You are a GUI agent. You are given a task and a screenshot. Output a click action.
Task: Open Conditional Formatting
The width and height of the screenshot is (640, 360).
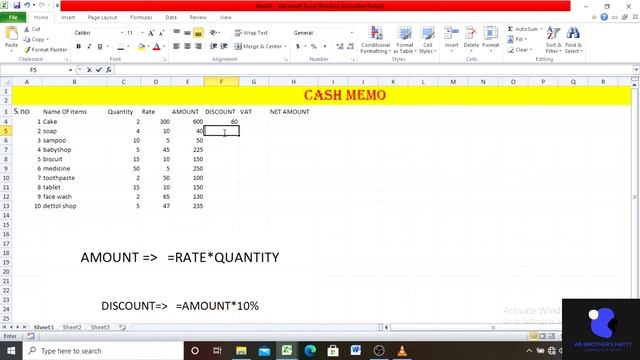(x=376, y=40)
